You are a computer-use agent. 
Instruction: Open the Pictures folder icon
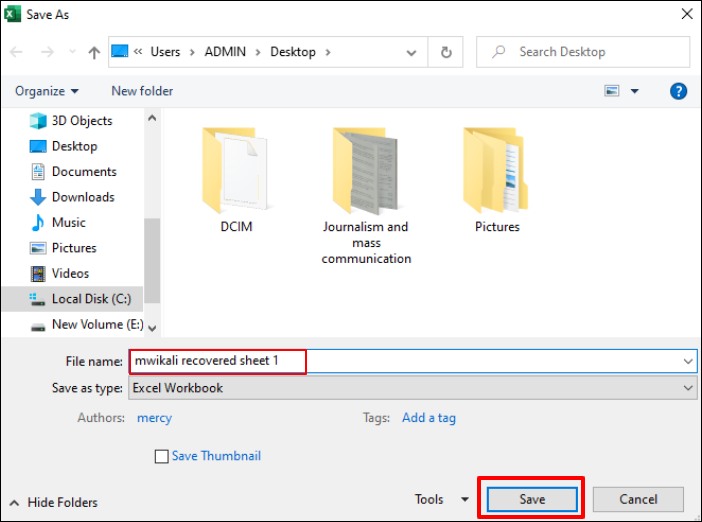tap(497, 170)
